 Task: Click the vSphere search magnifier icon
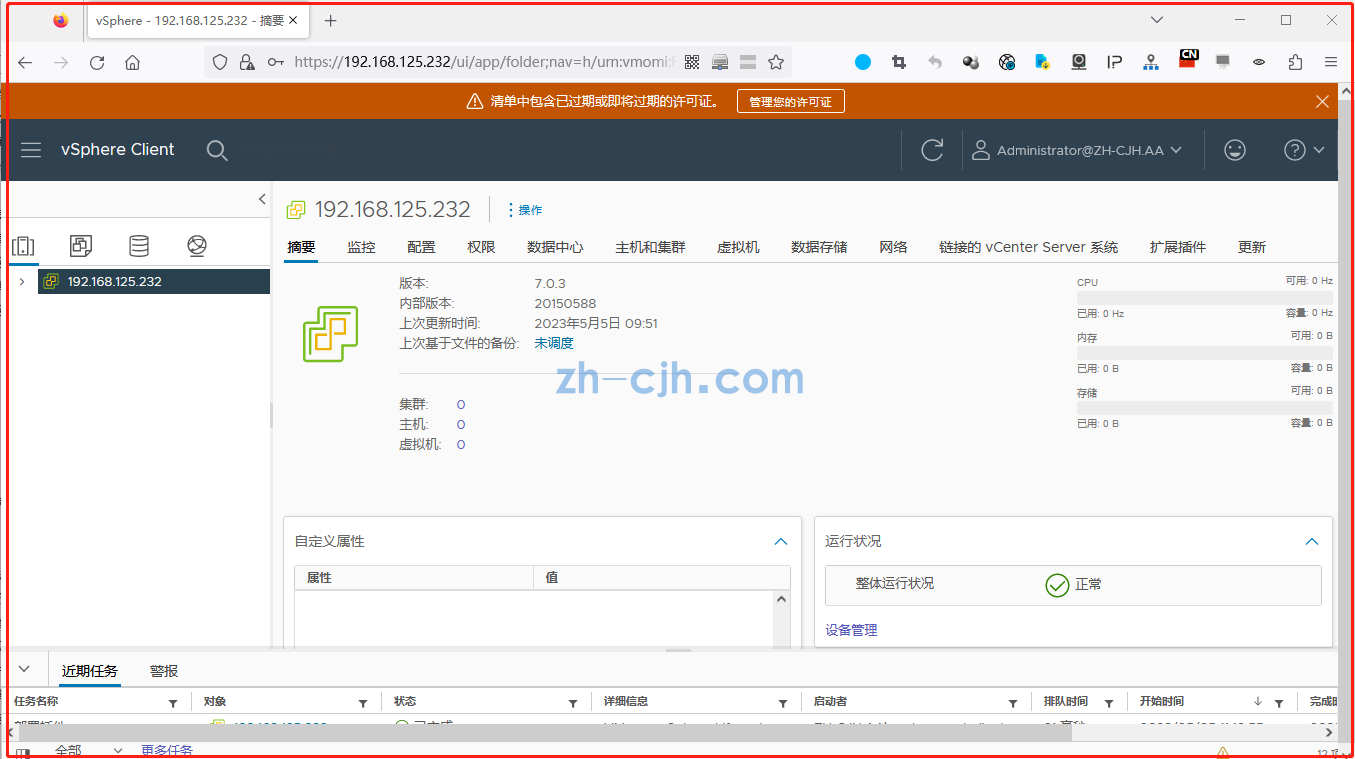217,150
